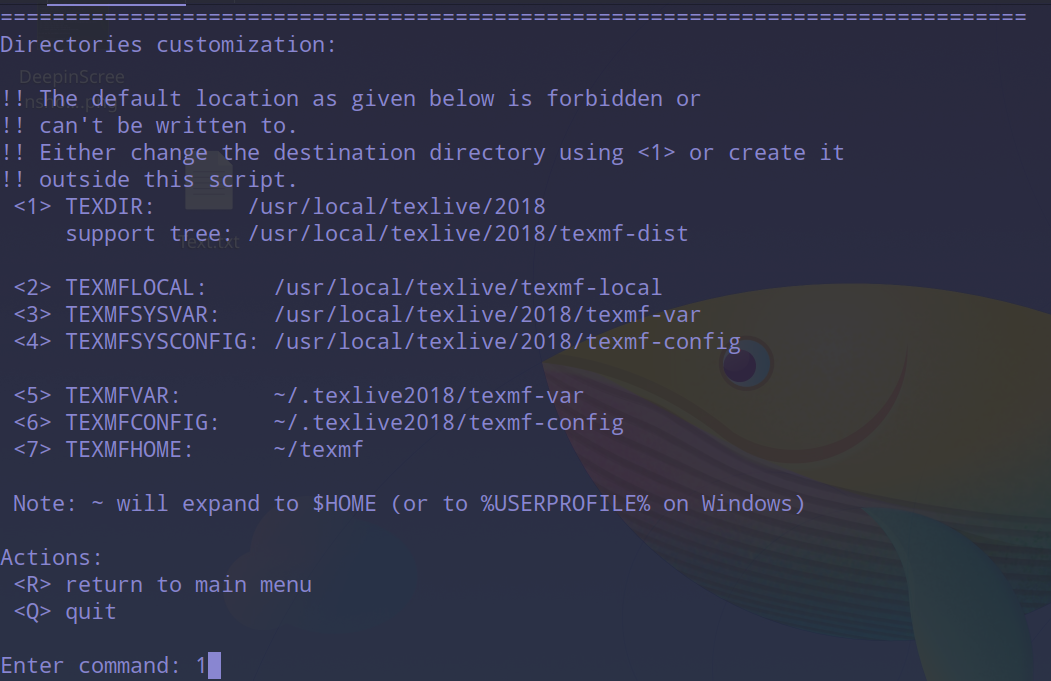Click the command input cursor after 'Enter command:'
The height and width of the screenshot is (681, 1051).
click(214, 666)
